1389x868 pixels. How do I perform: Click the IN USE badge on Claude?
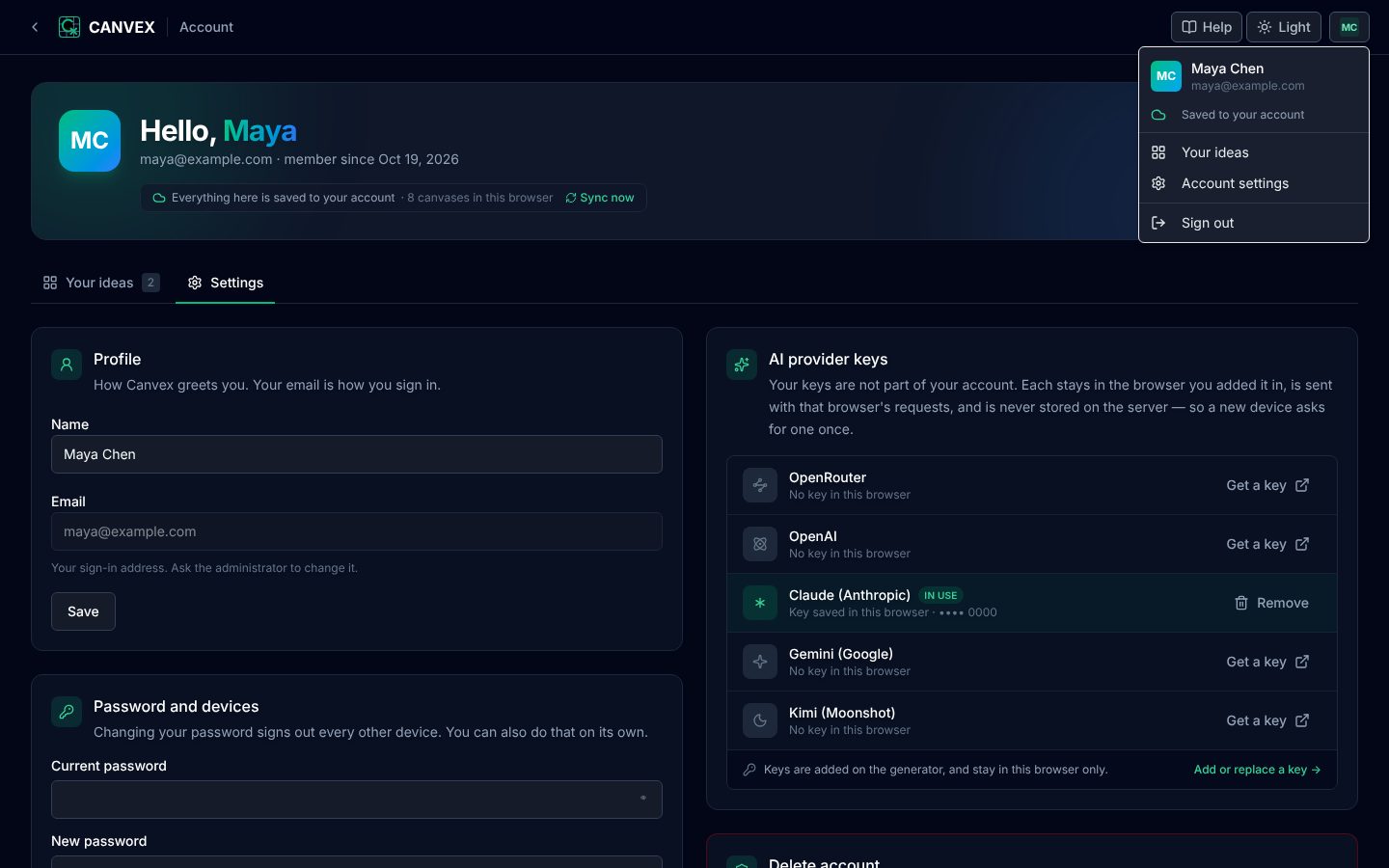[940, 595]
